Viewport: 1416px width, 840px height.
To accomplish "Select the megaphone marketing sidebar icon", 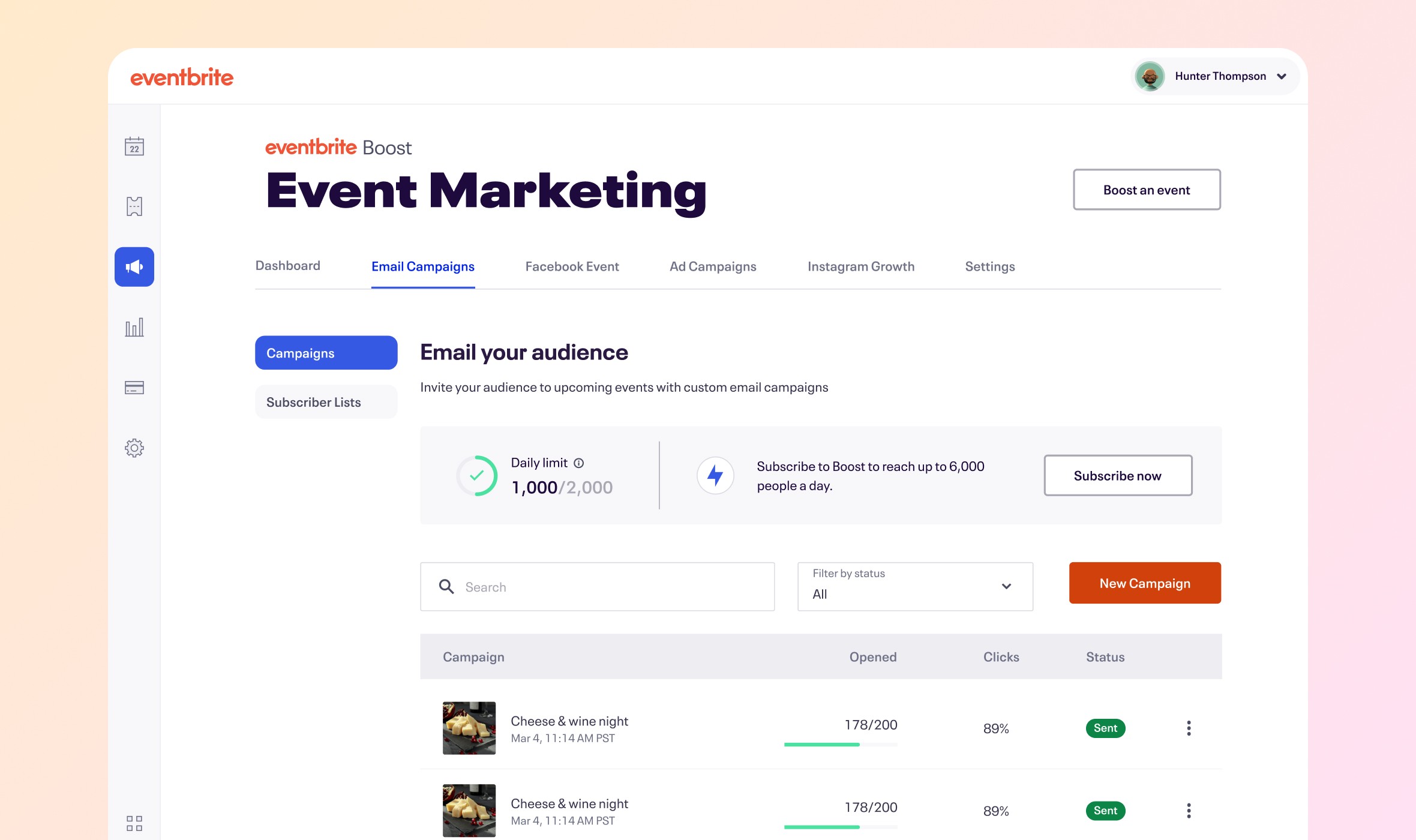I will coord(134,267).
